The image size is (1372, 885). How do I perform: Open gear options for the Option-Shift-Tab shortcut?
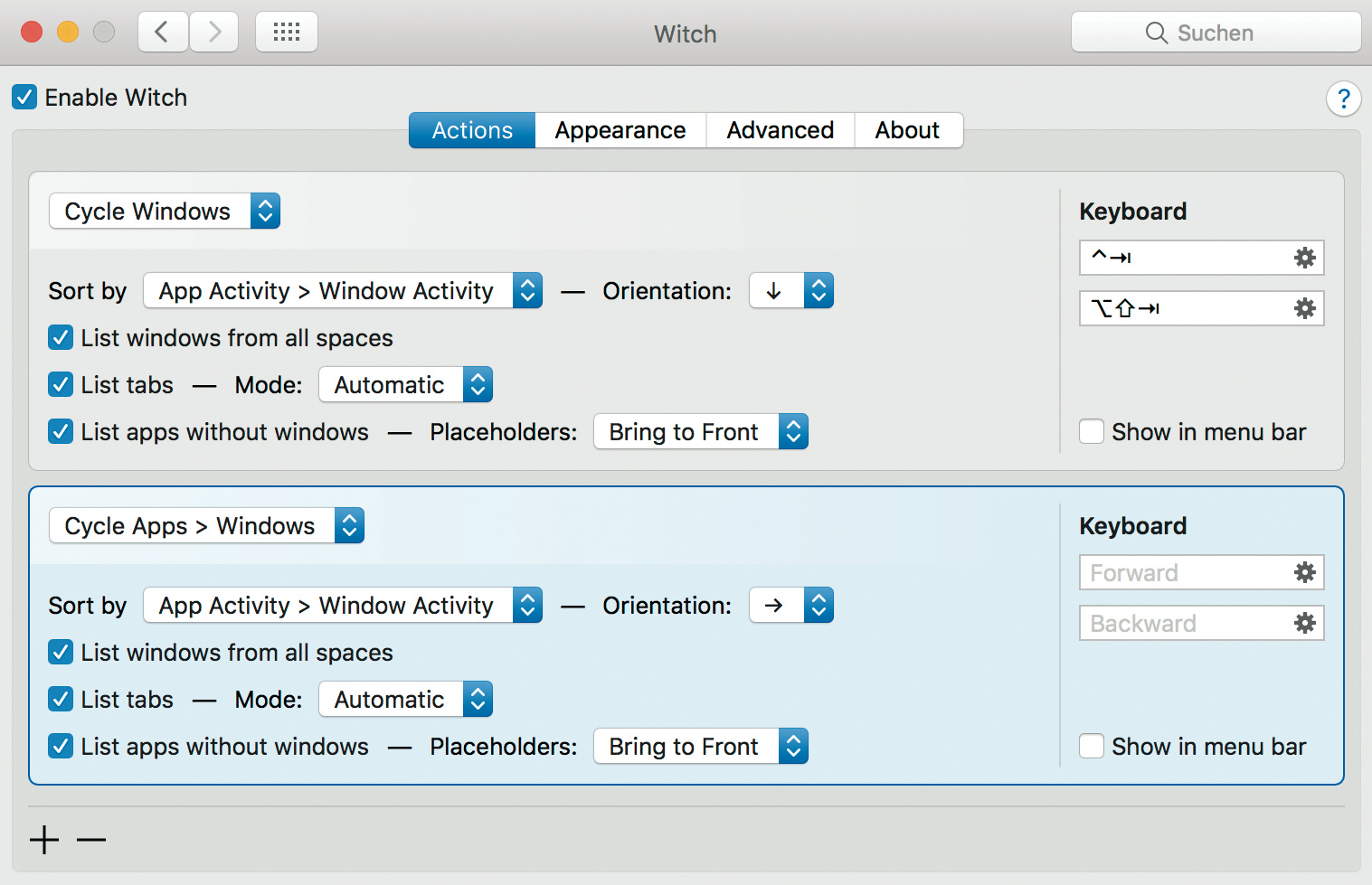coord(1304,308)
